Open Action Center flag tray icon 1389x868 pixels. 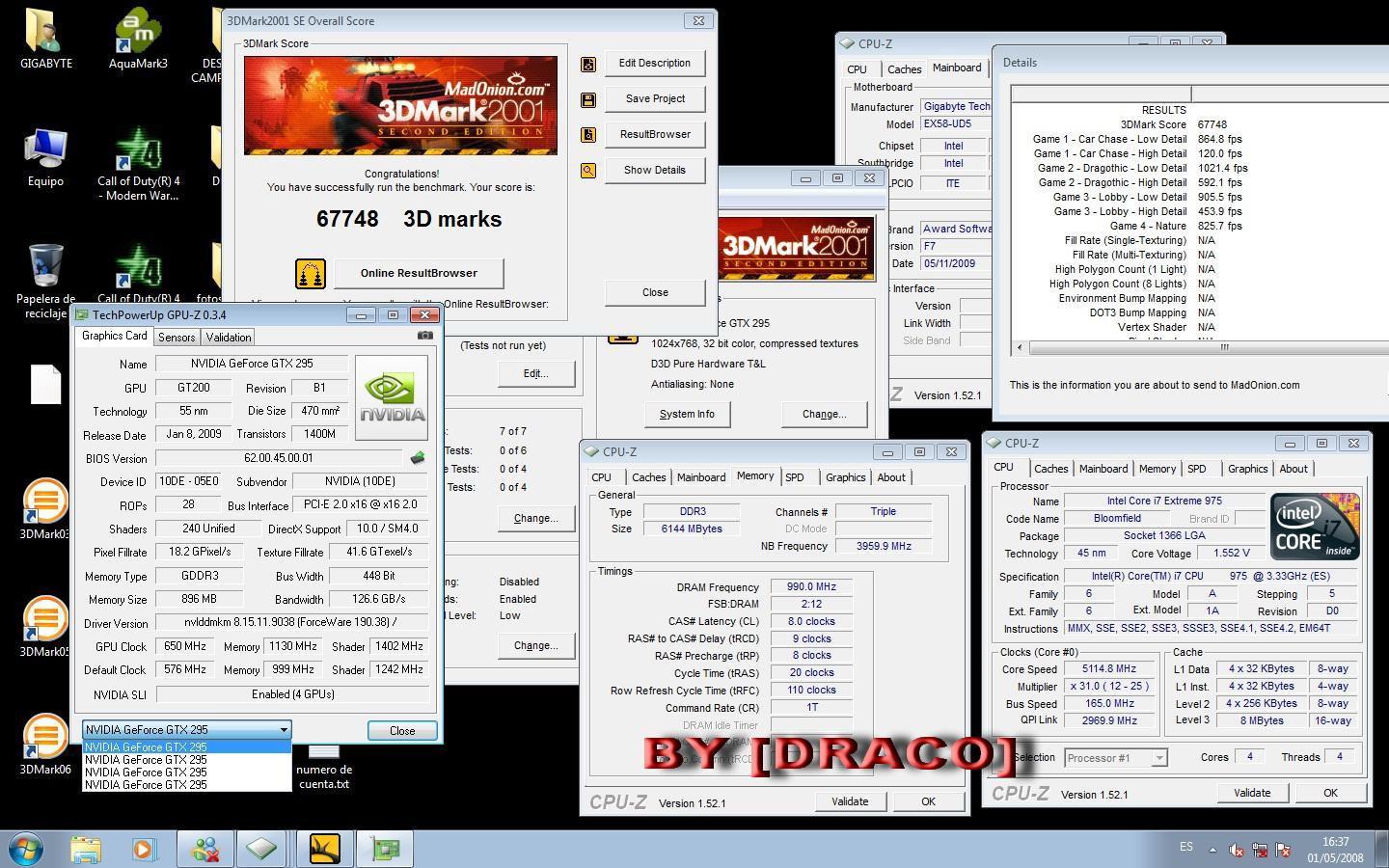point(1283,850)
